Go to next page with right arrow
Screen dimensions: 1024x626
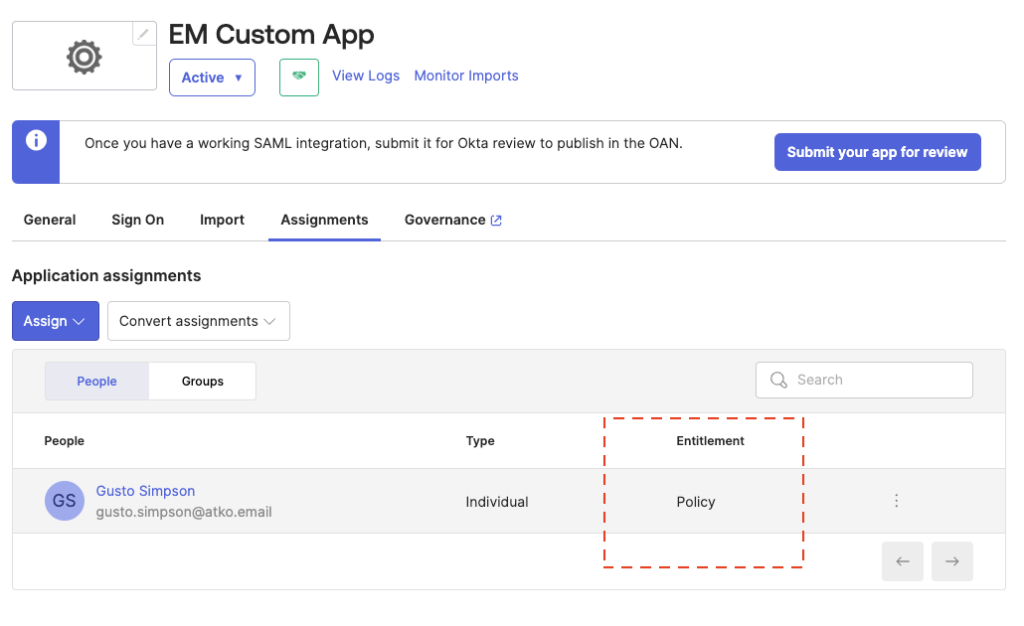coord(952,562)
